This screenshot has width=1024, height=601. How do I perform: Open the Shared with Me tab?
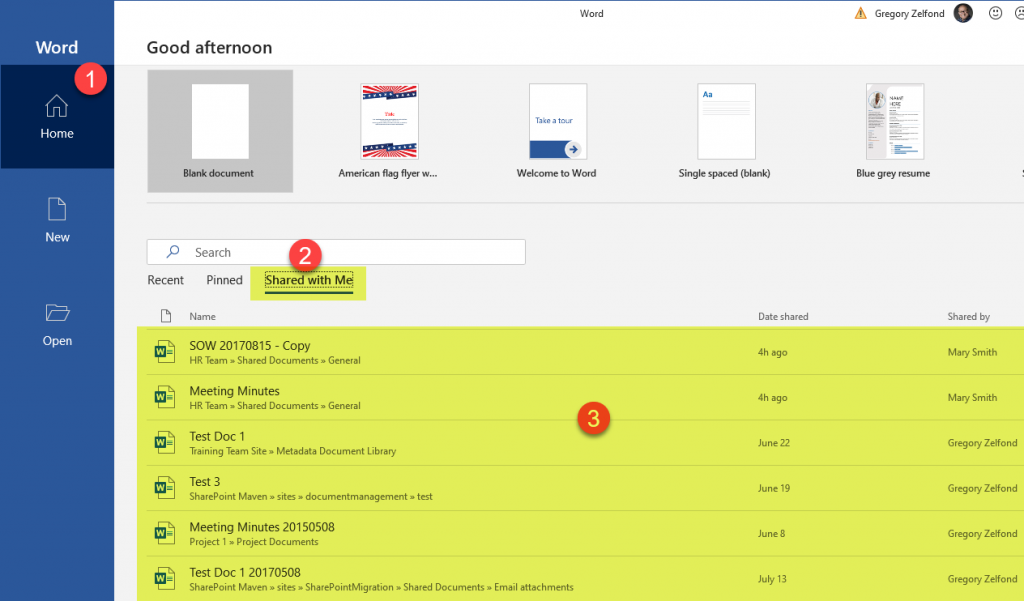[308, 281]
